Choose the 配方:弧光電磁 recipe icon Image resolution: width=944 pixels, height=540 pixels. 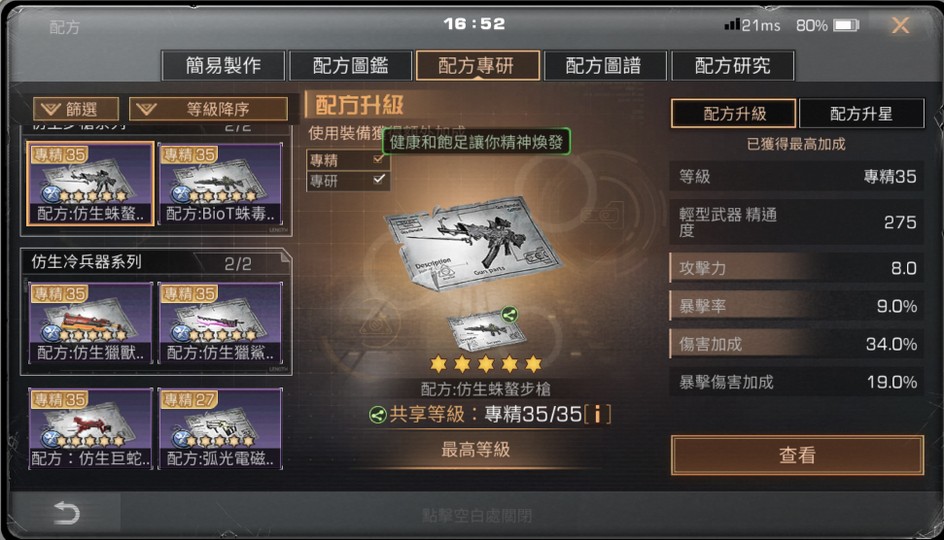[x=220, y=429]
